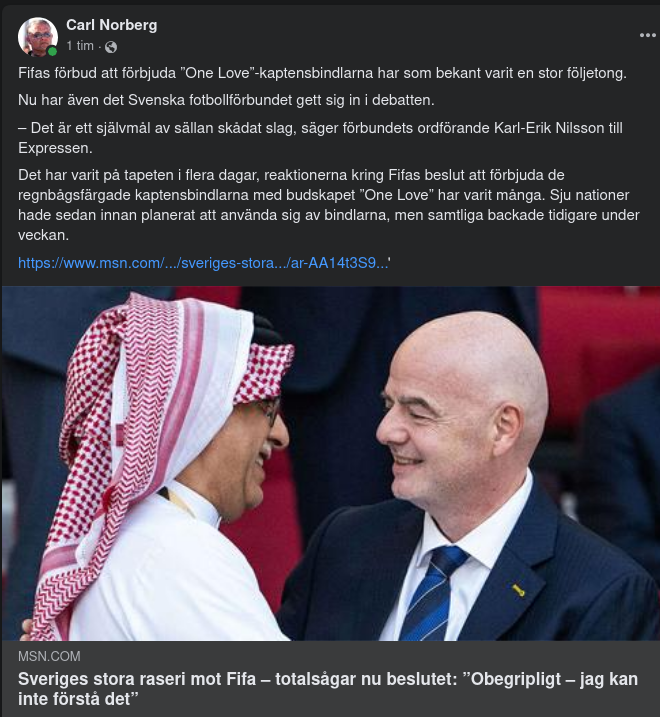Open Carl Norberg's profile picture
Image resolution: width=660 pixels, height=717 pixels.
point(38,37)
